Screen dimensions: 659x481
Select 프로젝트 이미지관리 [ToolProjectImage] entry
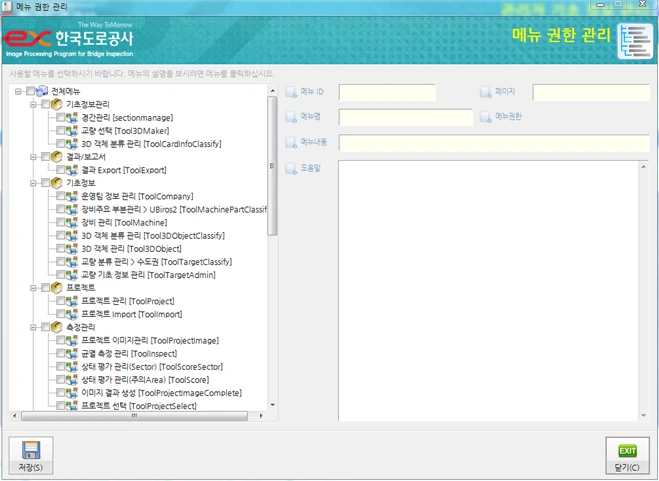(150, 340)
